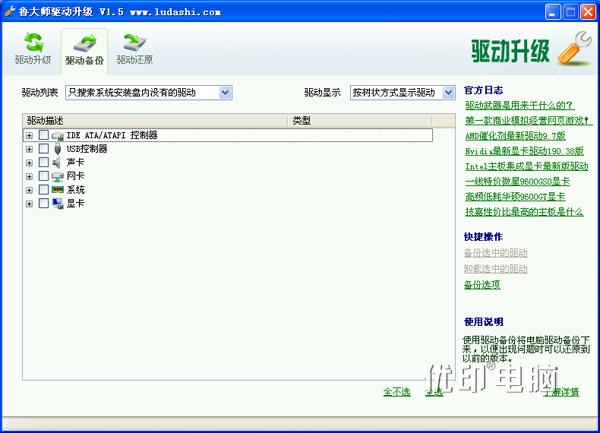
Task: Select the 网卡 row text
Action: pyautogui.click(x=75, y=176)
